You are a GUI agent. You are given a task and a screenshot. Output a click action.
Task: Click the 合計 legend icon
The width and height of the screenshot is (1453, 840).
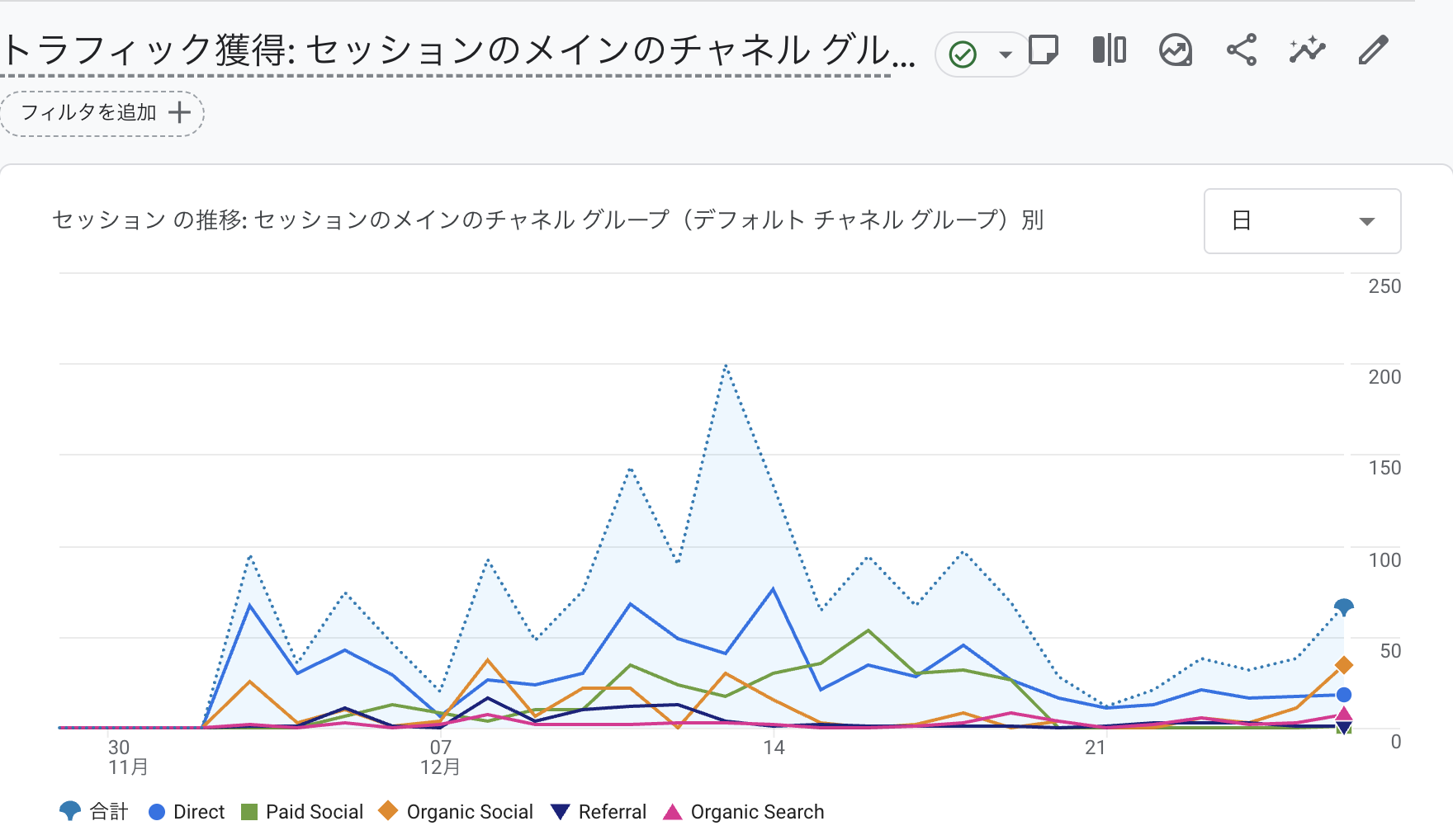(70, 811)
